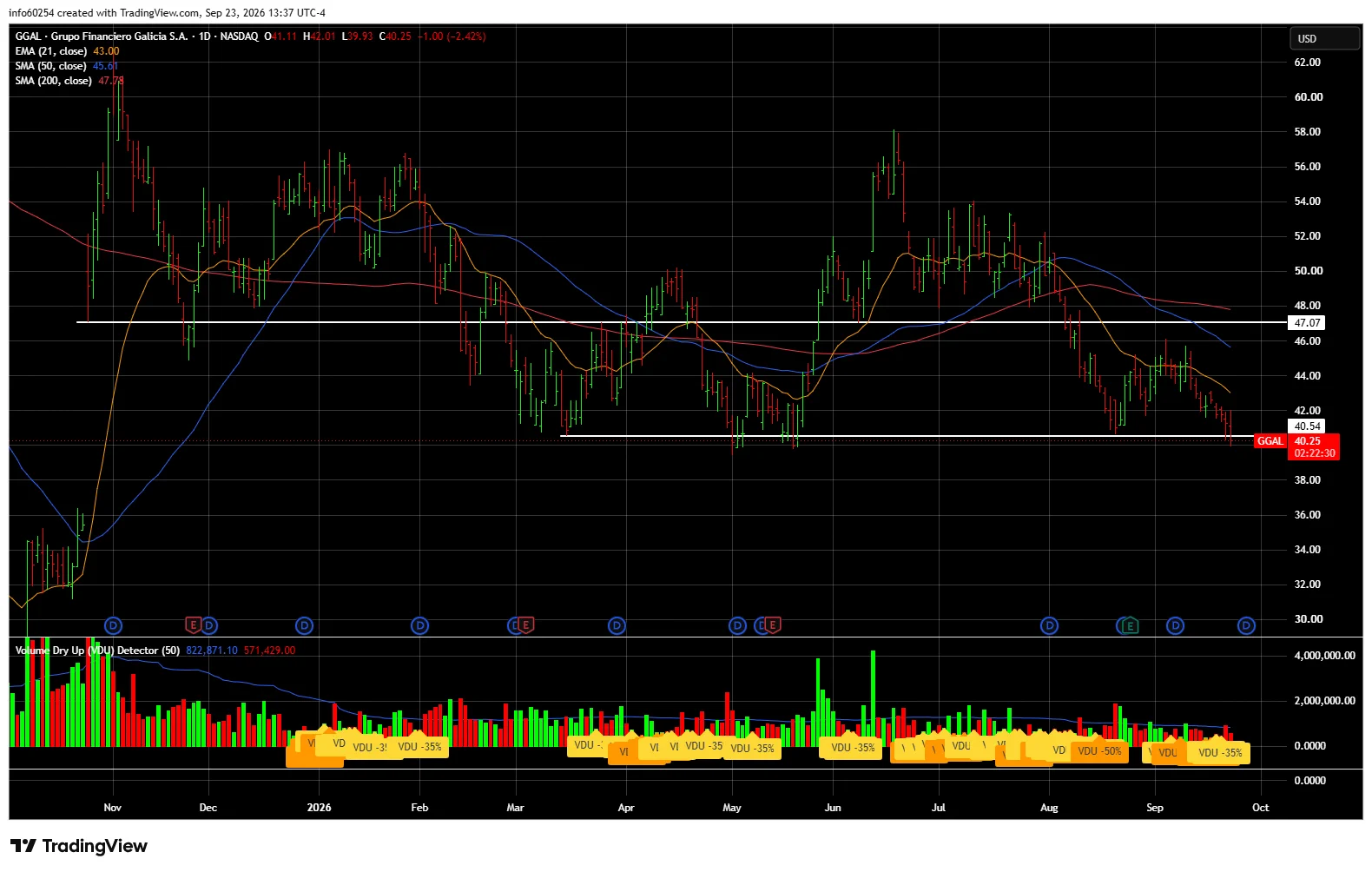Click the VDU value 571,429.00
Screen dimensions: 1372x872
click(x=269, y=651)
